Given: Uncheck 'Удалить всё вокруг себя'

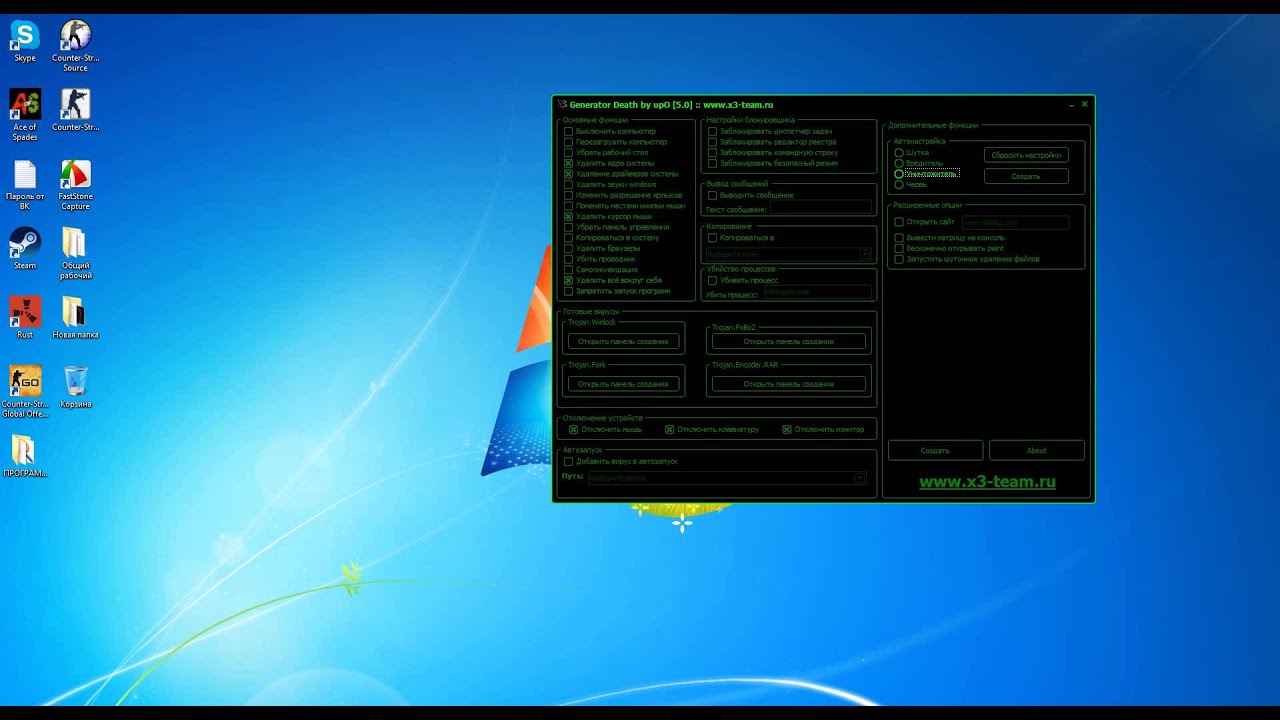Looking at the screenshot, I should (569, 280).
